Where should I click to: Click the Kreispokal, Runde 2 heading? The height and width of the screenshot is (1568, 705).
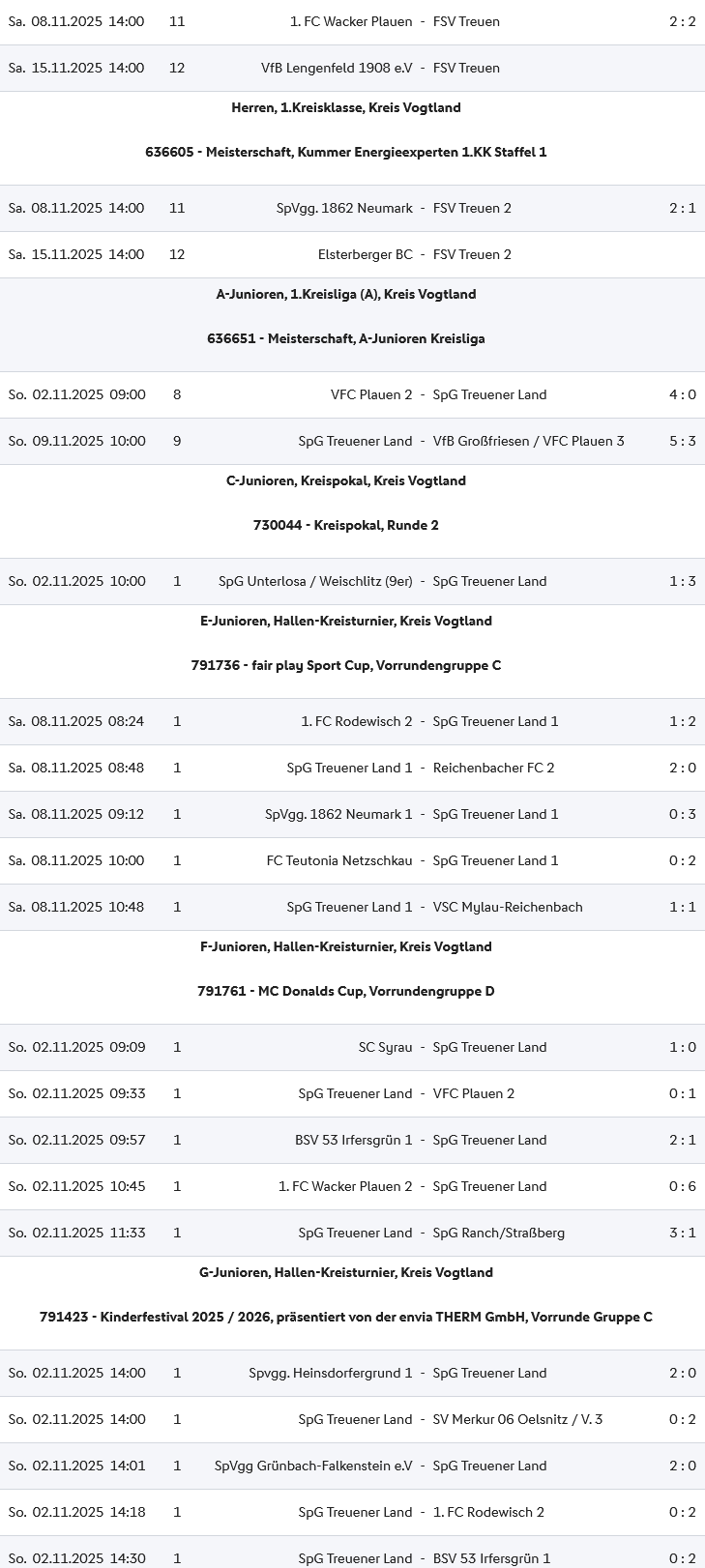(346, 525)
